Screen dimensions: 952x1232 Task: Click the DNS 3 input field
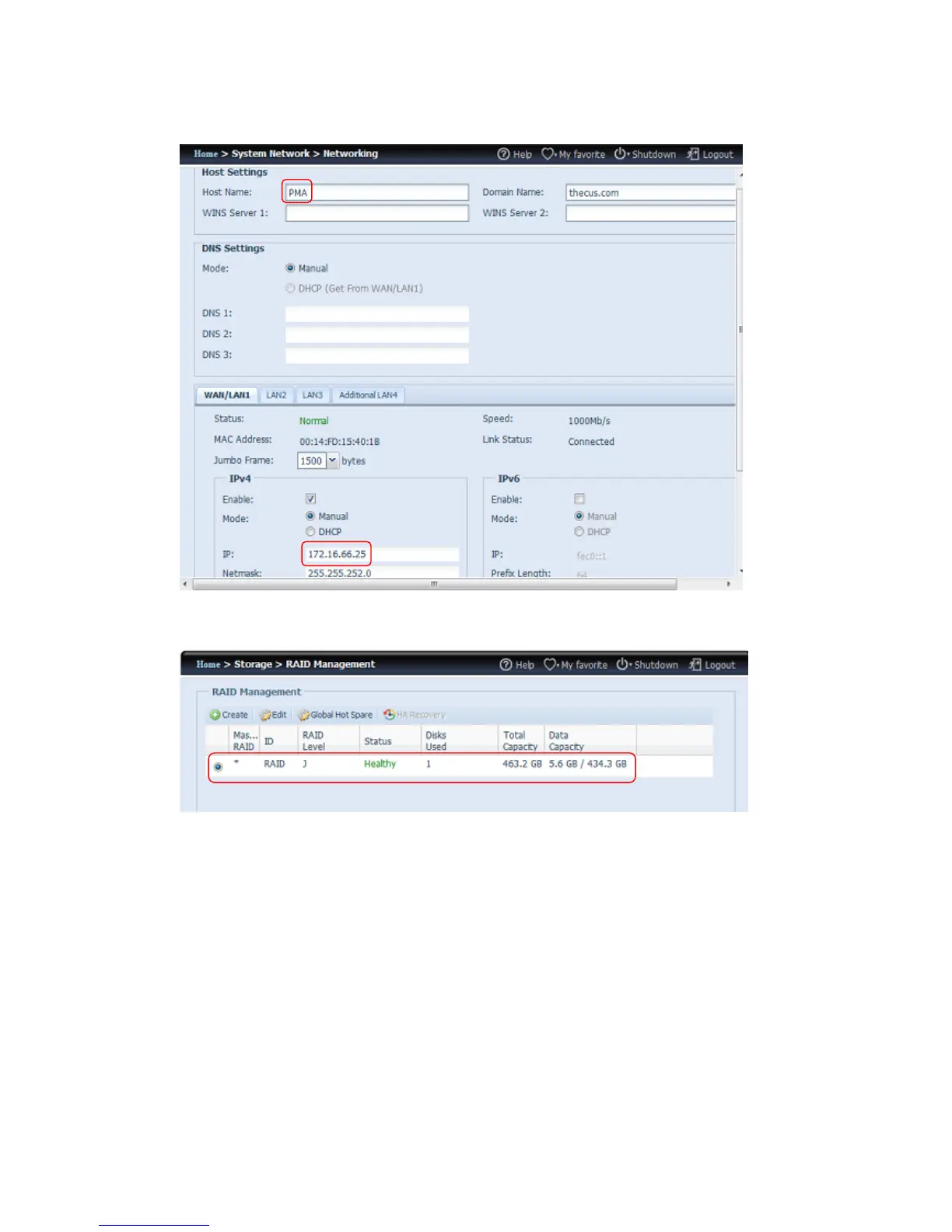point(377,355)
